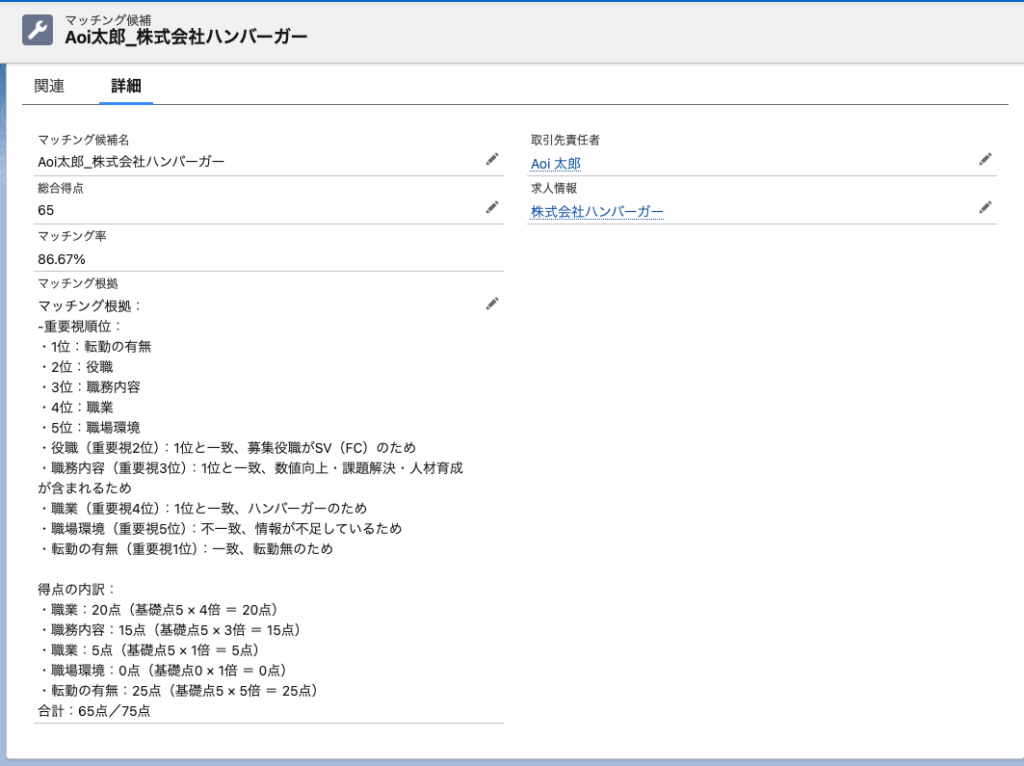Viewport: 1024px width, 766px height.
Task: Click the edit pencil for 求人情報
Action: click(x=985, y=207)
